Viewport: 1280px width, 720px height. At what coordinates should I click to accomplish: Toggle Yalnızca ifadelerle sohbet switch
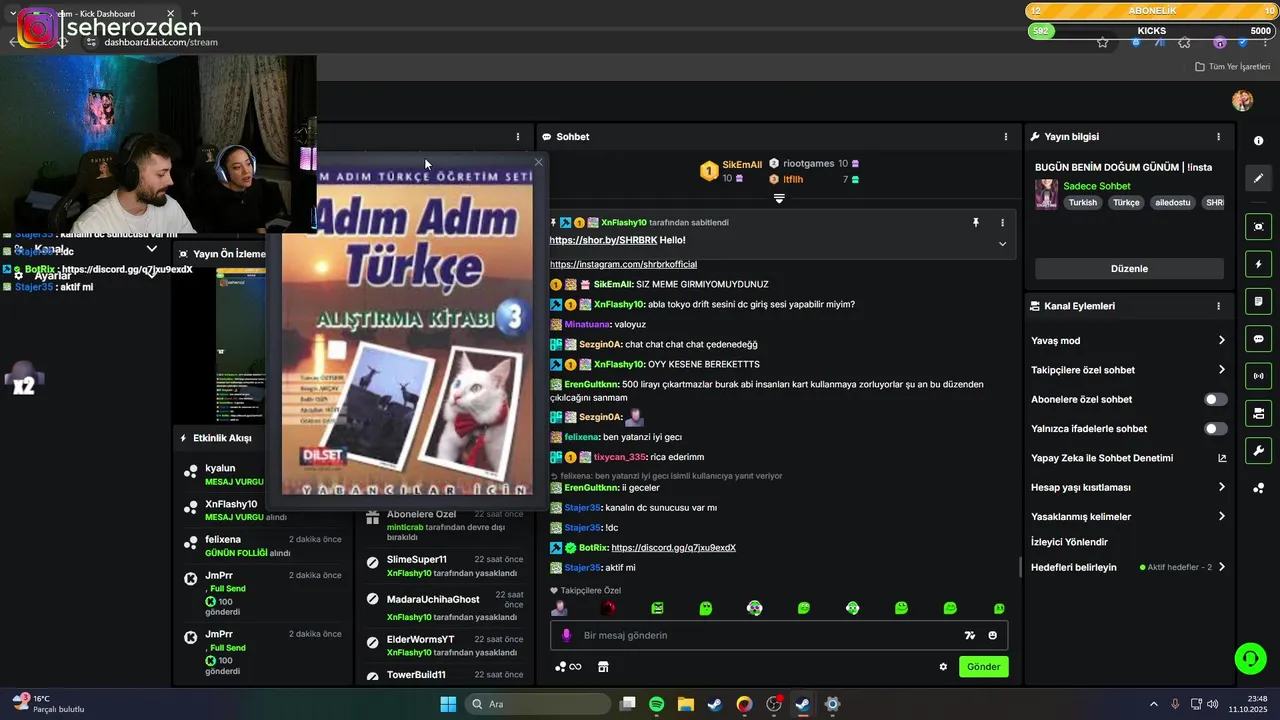[1215, 429]
